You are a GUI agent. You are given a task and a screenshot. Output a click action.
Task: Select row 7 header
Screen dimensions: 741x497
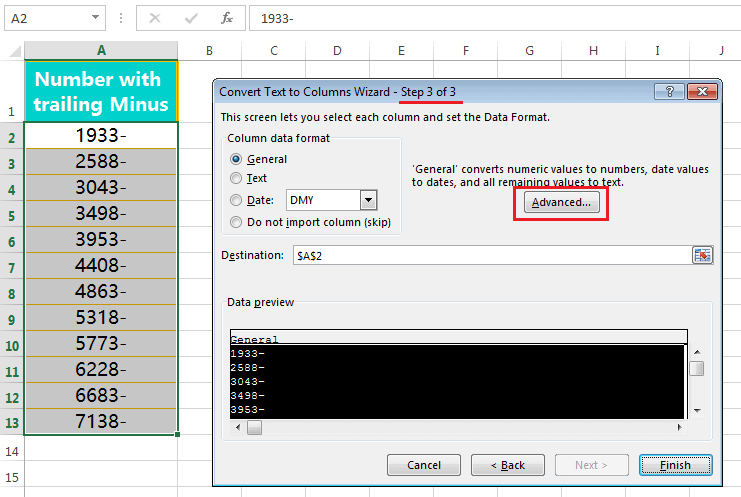tap(12, 266)
